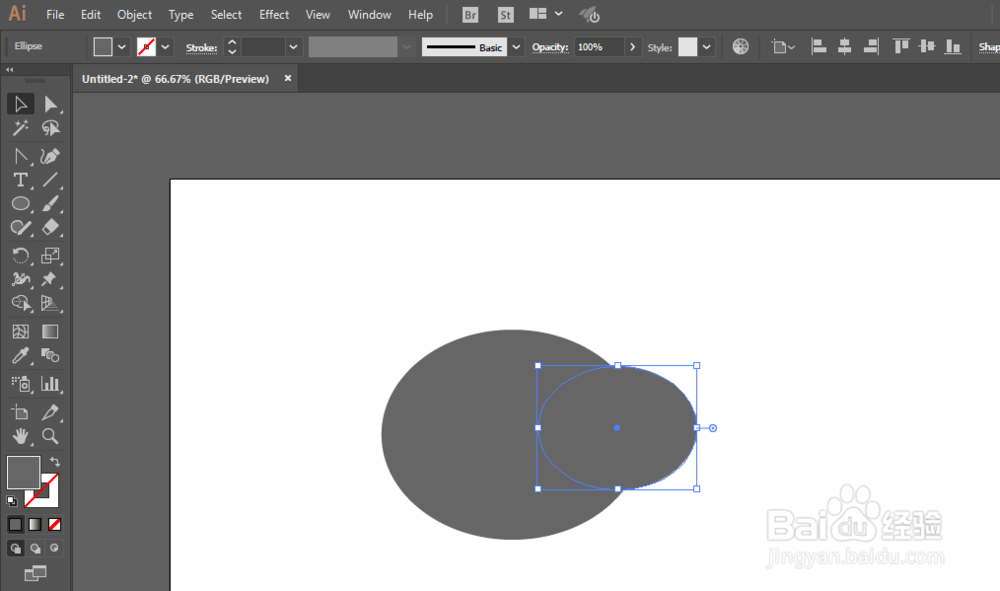Set fill mode to None
This screenshot has height=591, width=1000.
tap(55, 525)
